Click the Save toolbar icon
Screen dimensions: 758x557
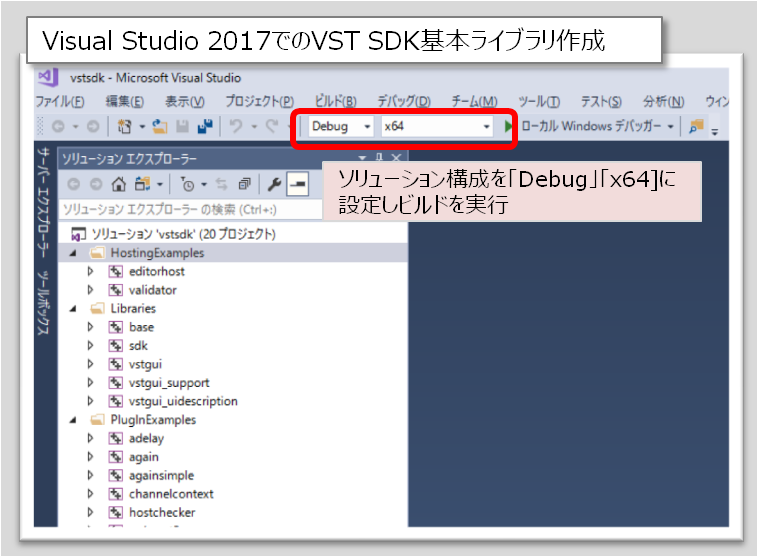pos(182,127)
